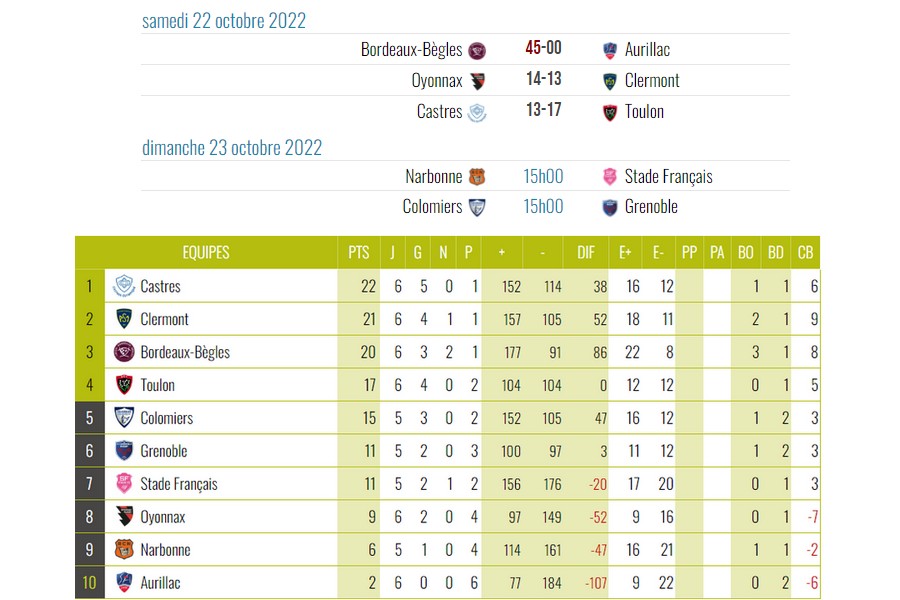Click the Oyonnax logo in the standings table

(x=125, y=517)
